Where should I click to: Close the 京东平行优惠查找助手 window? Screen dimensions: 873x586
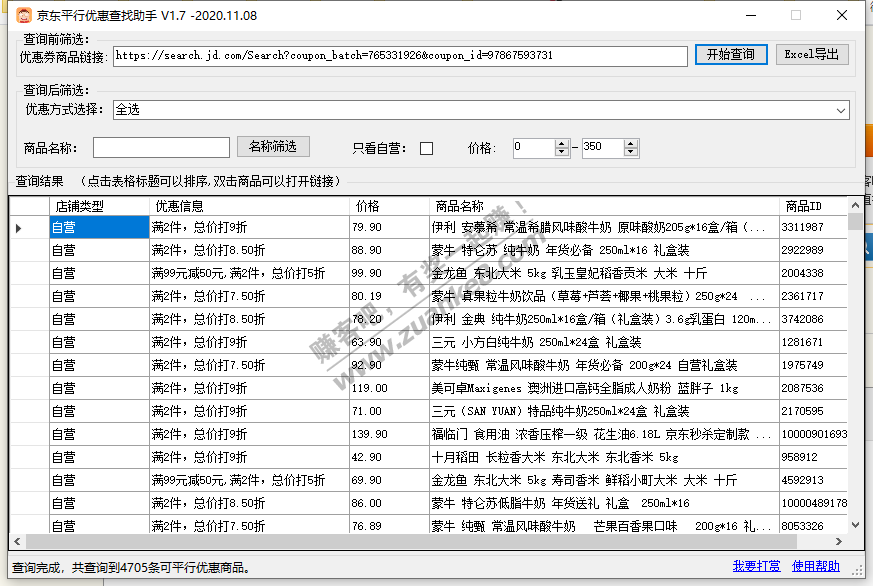[x=842, y=15]
